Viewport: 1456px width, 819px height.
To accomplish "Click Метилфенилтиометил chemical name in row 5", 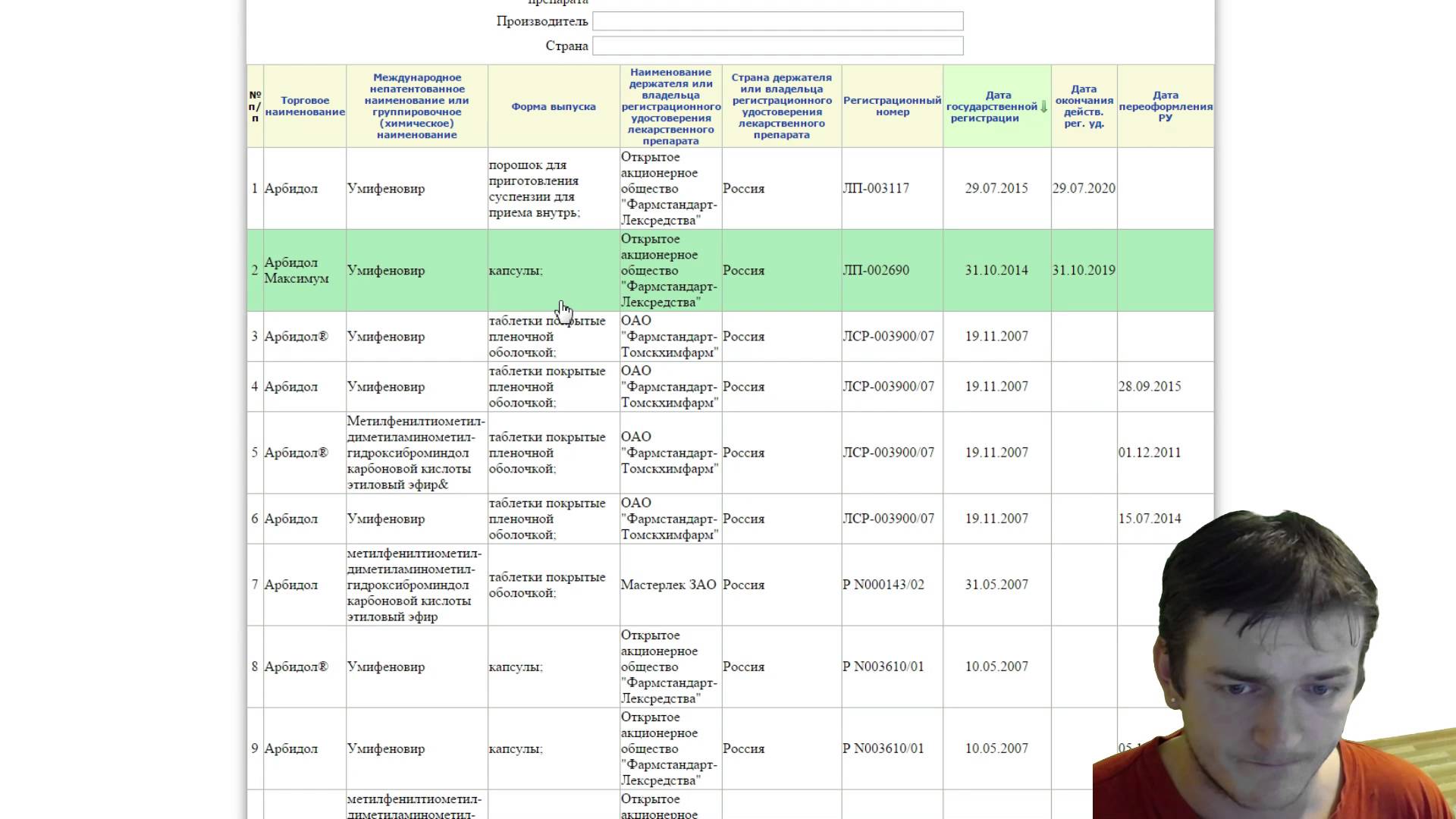I will (416, 453).
